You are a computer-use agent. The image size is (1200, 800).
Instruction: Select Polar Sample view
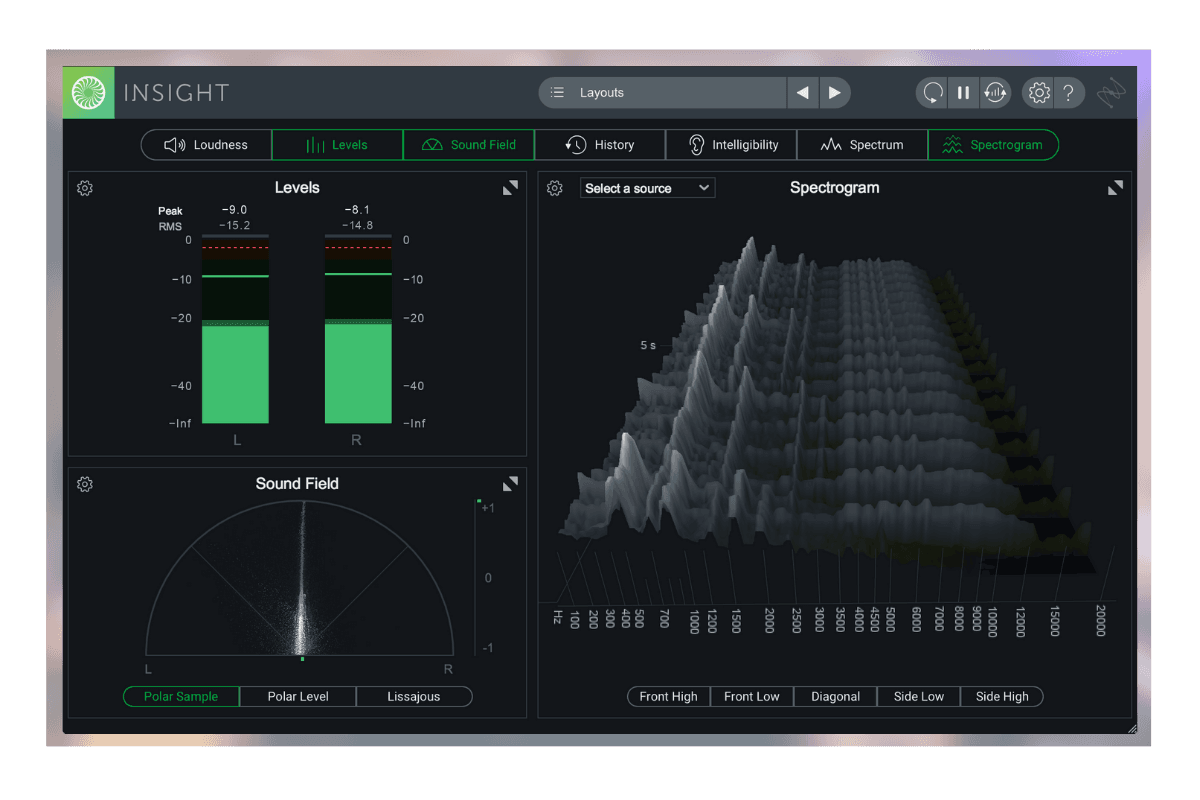click(x=181, y=697)
